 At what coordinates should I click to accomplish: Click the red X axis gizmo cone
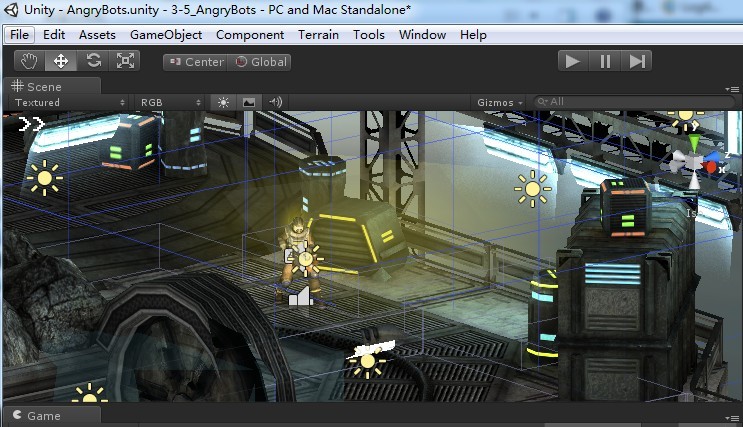[711, 167]
